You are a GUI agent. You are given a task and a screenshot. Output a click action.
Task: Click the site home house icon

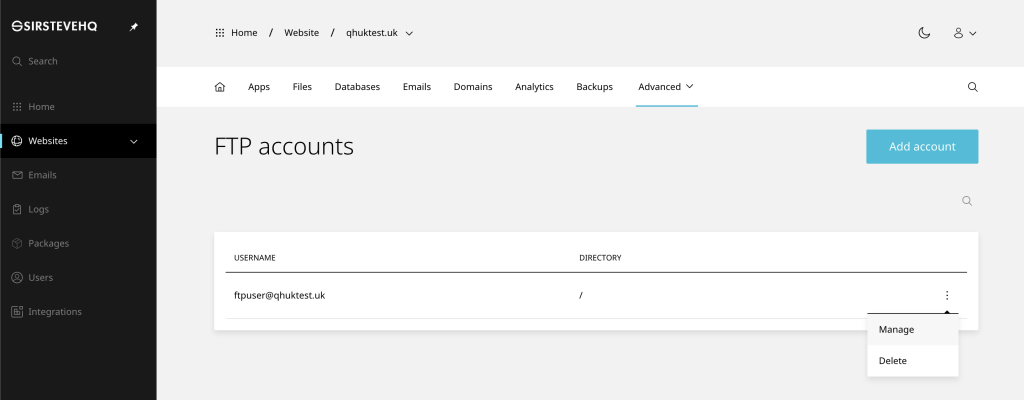click(x=220, y=87)
